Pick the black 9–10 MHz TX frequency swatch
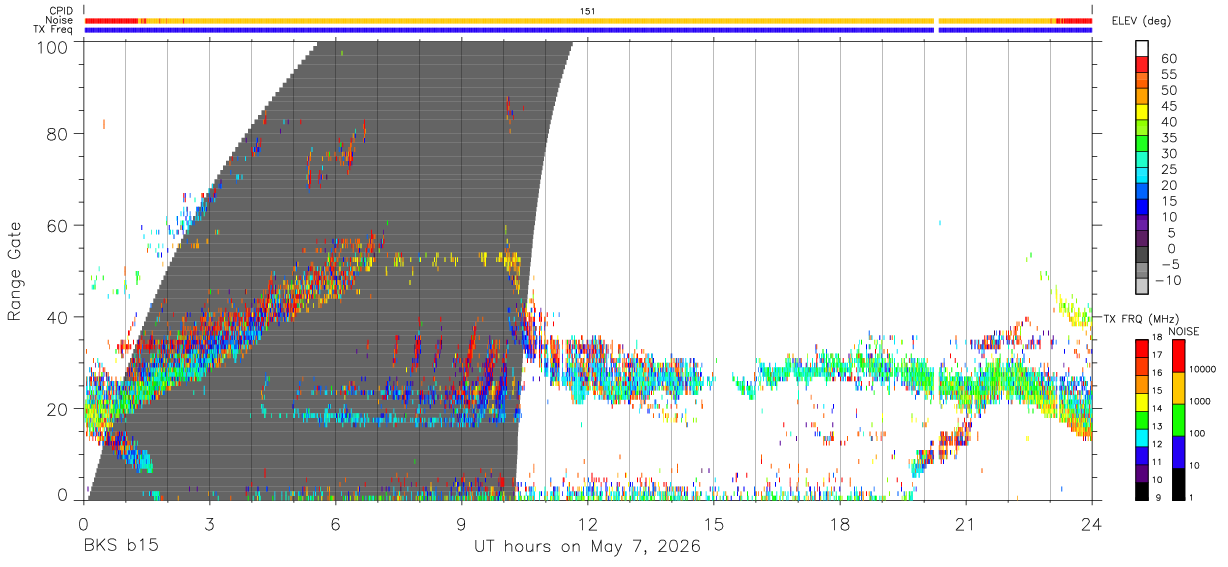The width and height of the screenshot is (1228, 567). (1142, 491)
